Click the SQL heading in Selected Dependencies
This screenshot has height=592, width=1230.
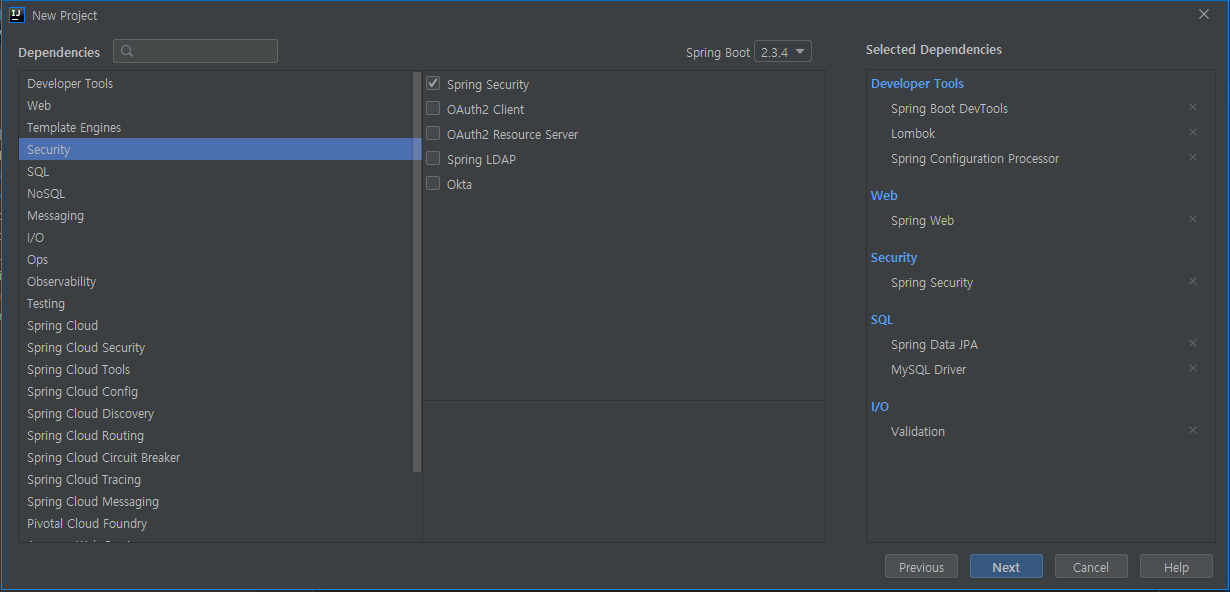pyautogui.click(x=882, y=320)
